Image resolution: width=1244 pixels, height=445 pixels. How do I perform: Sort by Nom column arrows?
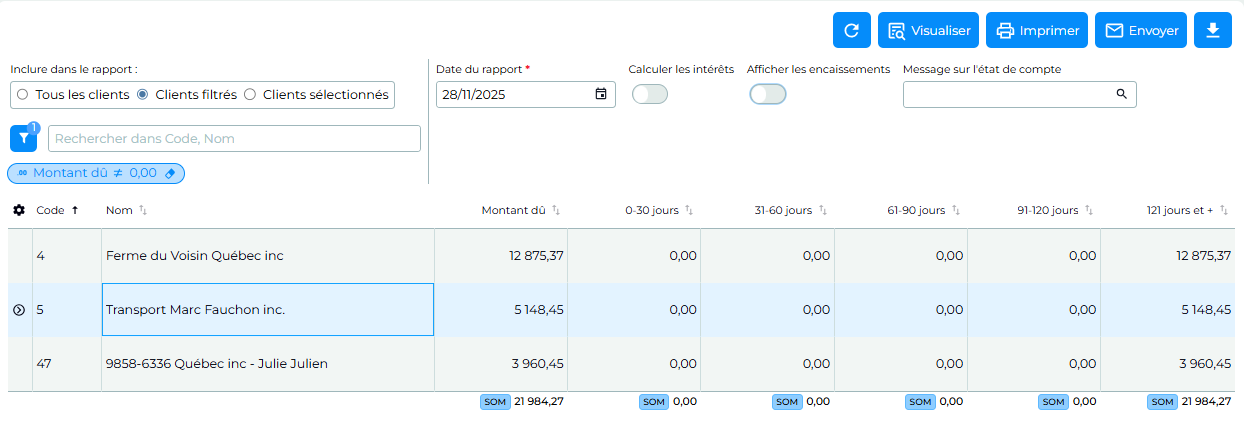[142, 210]
